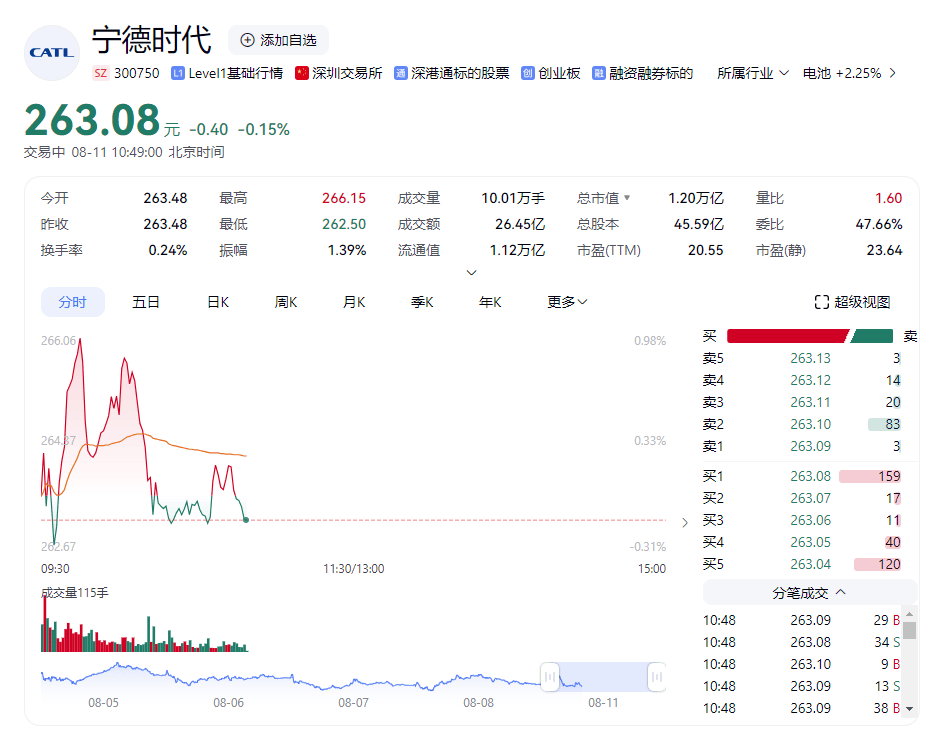Click the 卖5 order row at 263.13

(x=802, y=358)
